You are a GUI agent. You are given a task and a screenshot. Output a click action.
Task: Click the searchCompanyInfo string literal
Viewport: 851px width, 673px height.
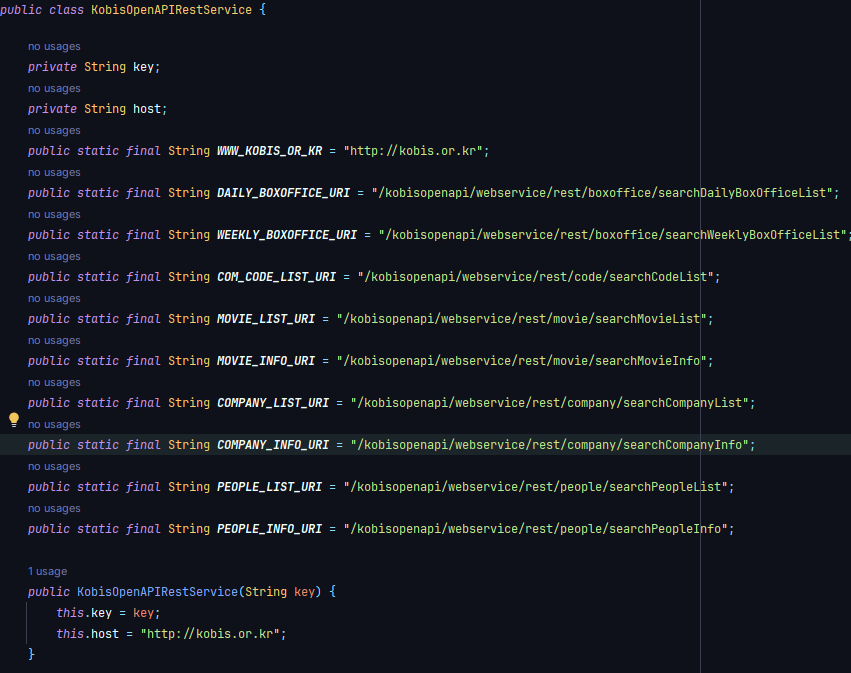click(x=550, y=445)
